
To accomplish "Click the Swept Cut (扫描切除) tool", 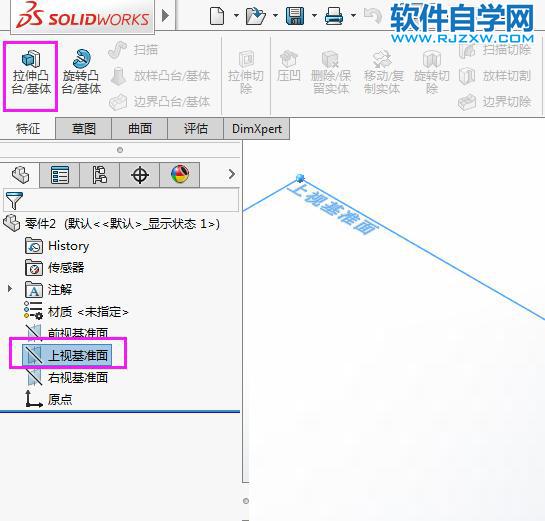I will [495, 50].
